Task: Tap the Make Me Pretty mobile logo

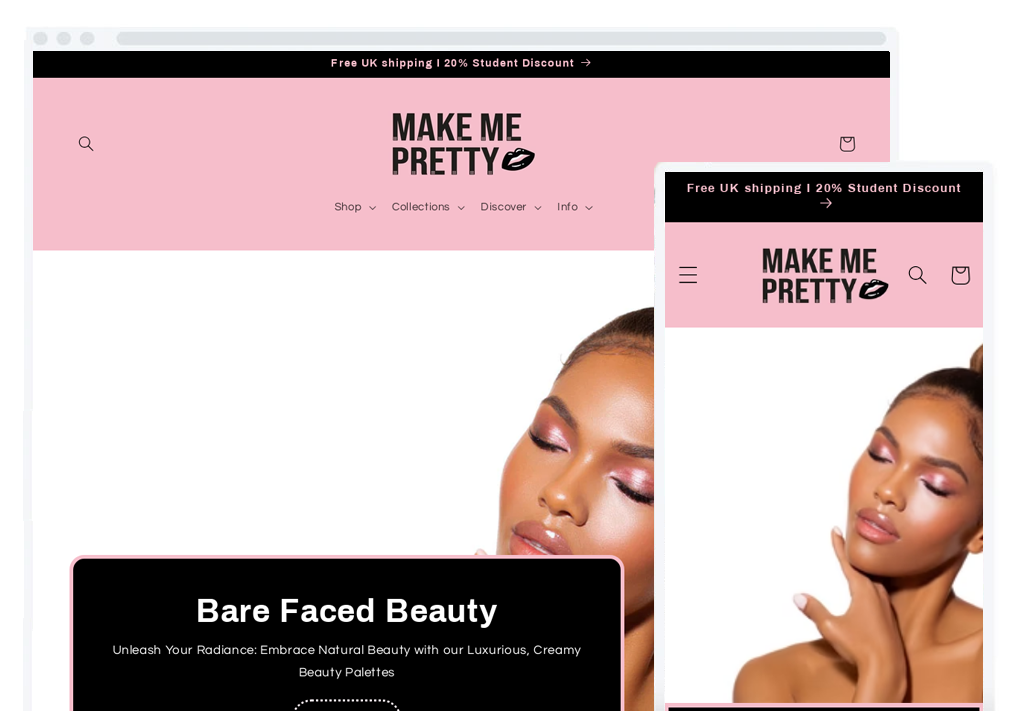Action: [x=824, y=275]
